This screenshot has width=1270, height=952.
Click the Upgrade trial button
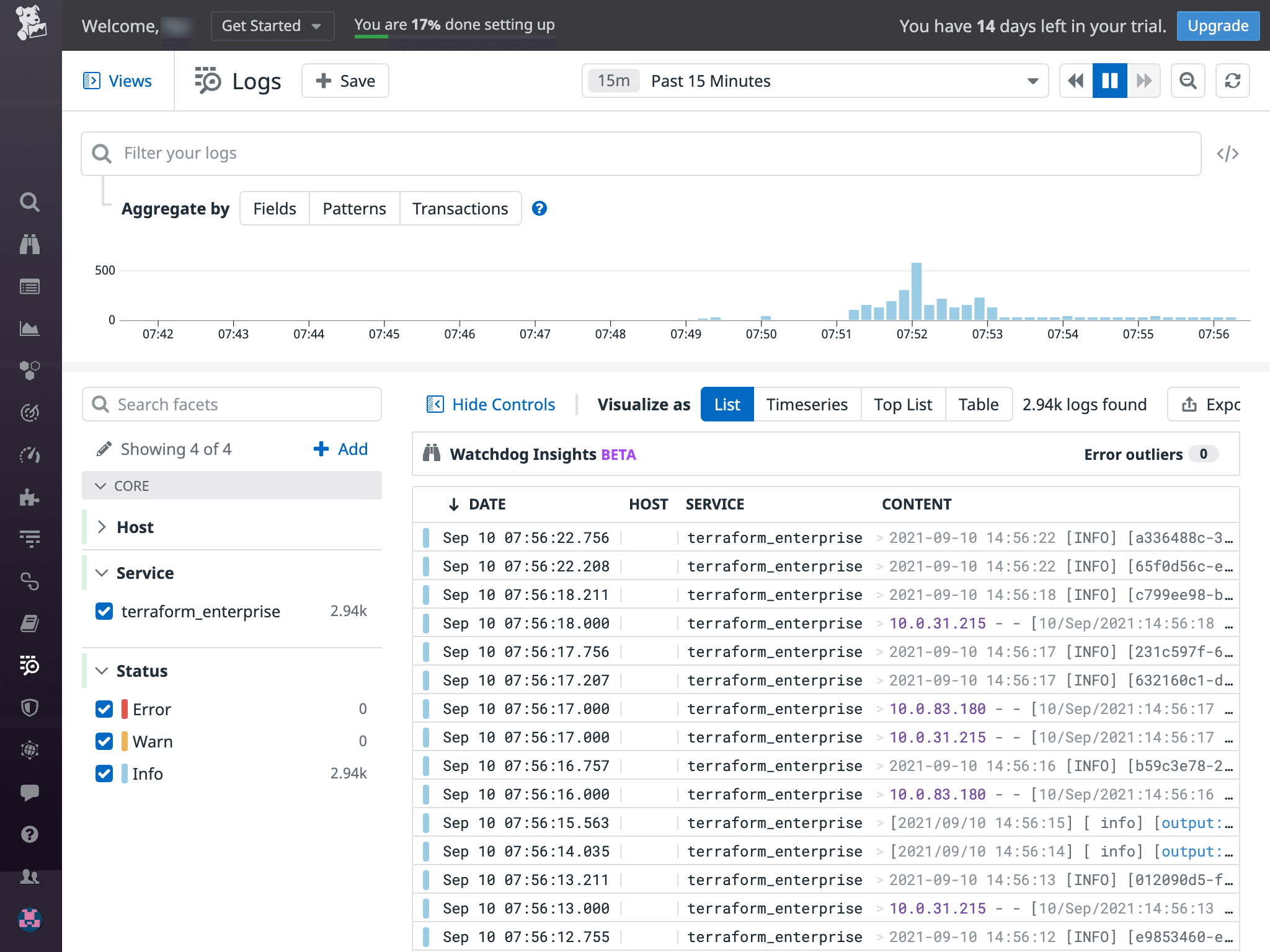pos(1219,25)
